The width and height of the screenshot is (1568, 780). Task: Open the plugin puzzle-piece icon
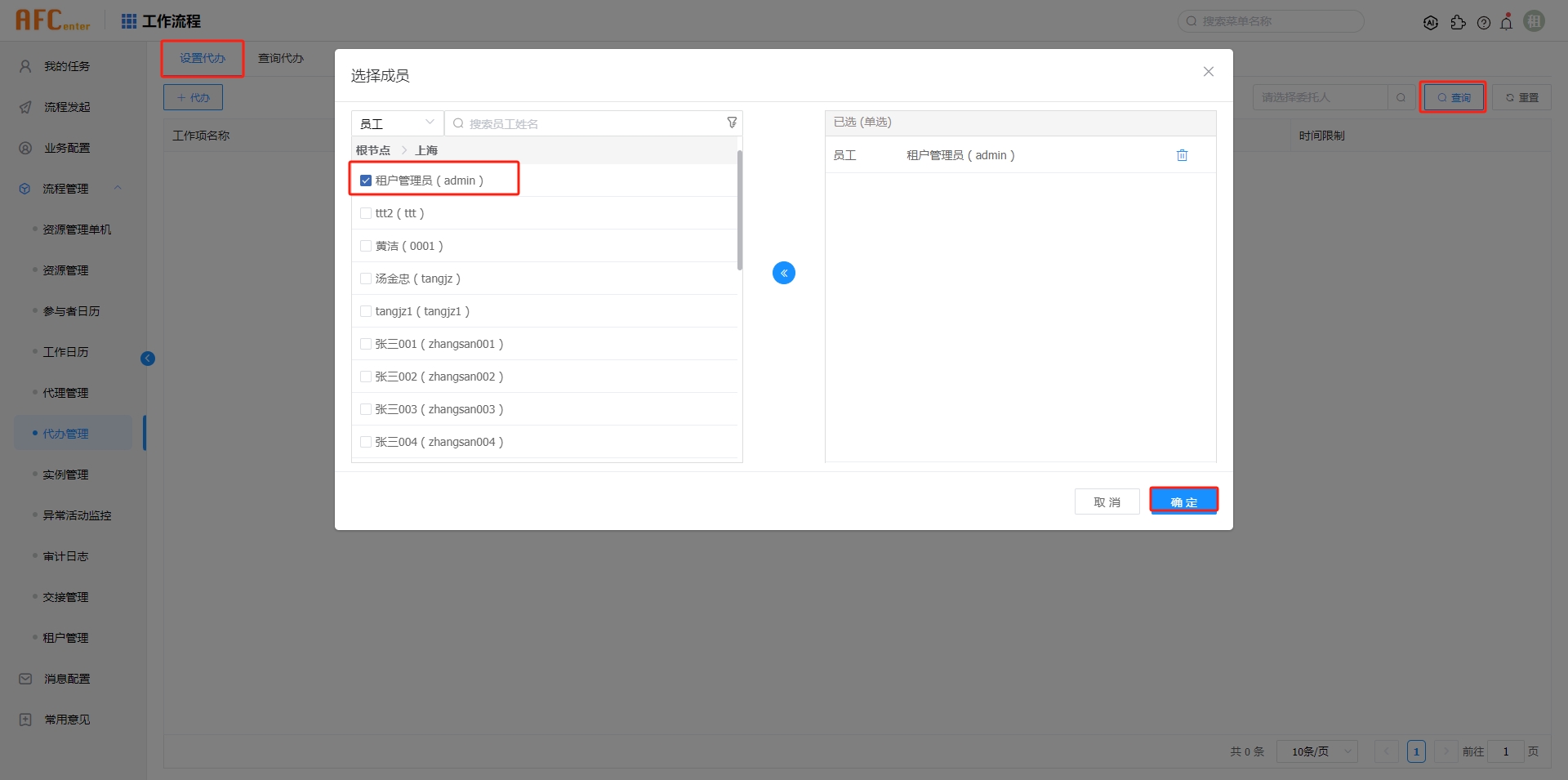(1459, 23)
